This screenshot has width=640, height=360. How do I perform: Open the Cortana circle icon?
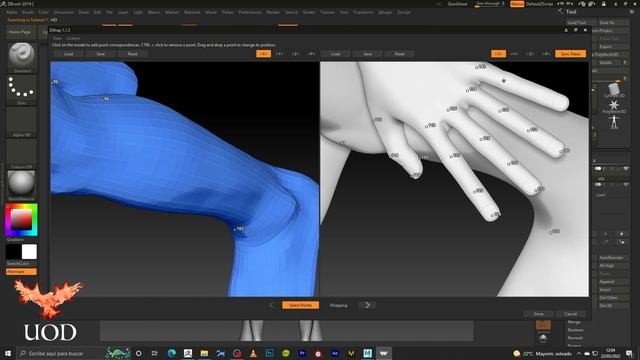139,353
